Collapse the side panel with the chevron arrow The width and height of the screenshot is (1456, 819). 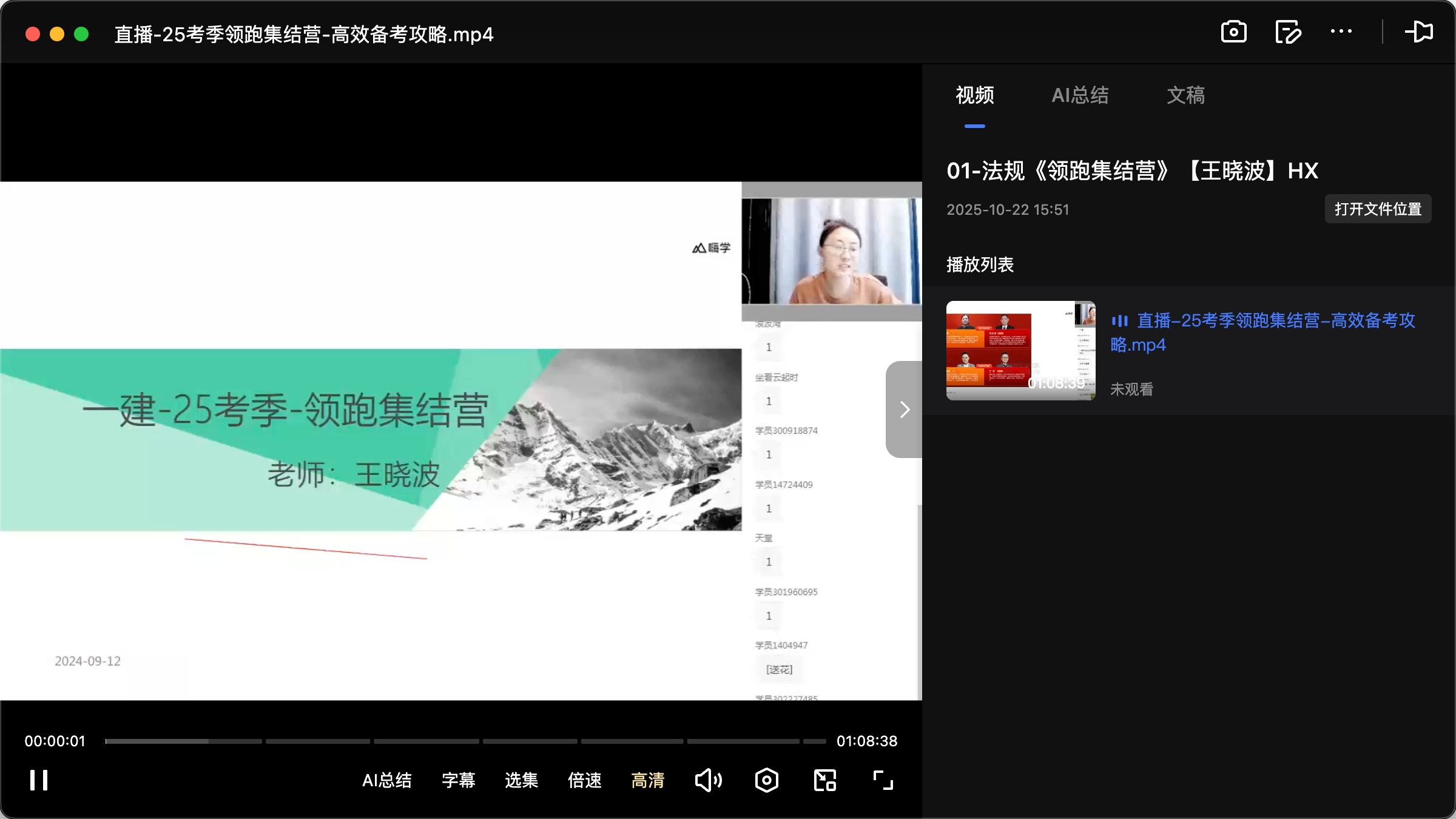[x=904, y=409]
